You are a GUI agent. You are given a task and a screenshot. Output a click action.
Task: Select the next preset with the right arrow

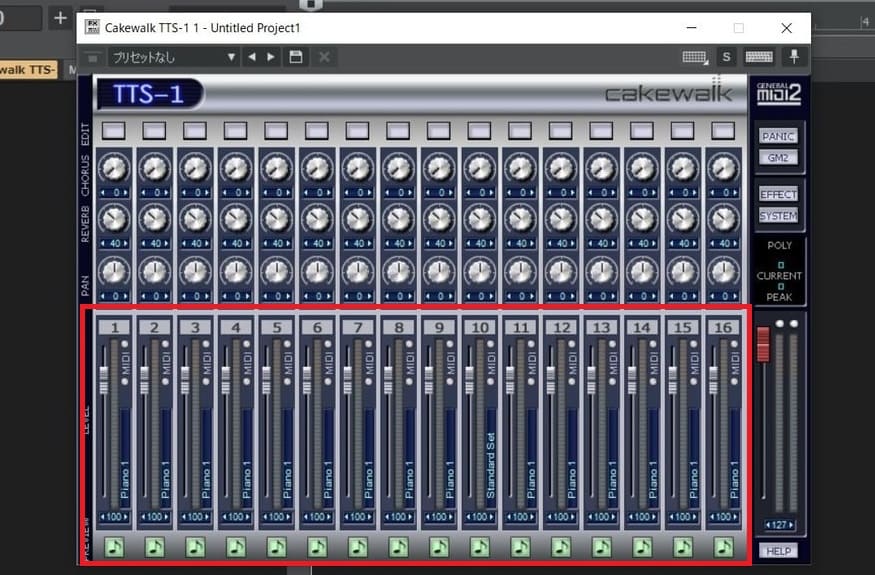tap(271, 57)
